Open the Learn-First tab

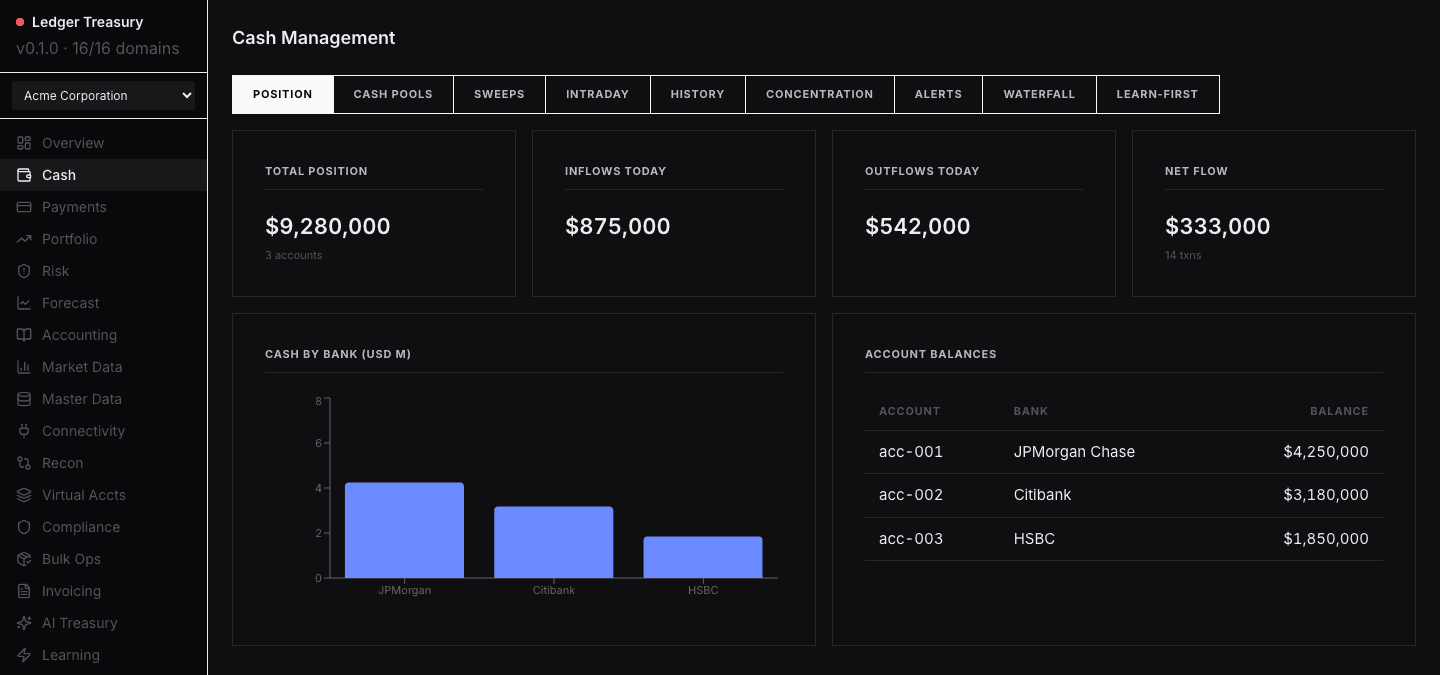pyautogui.click(x=1158, y=94)
